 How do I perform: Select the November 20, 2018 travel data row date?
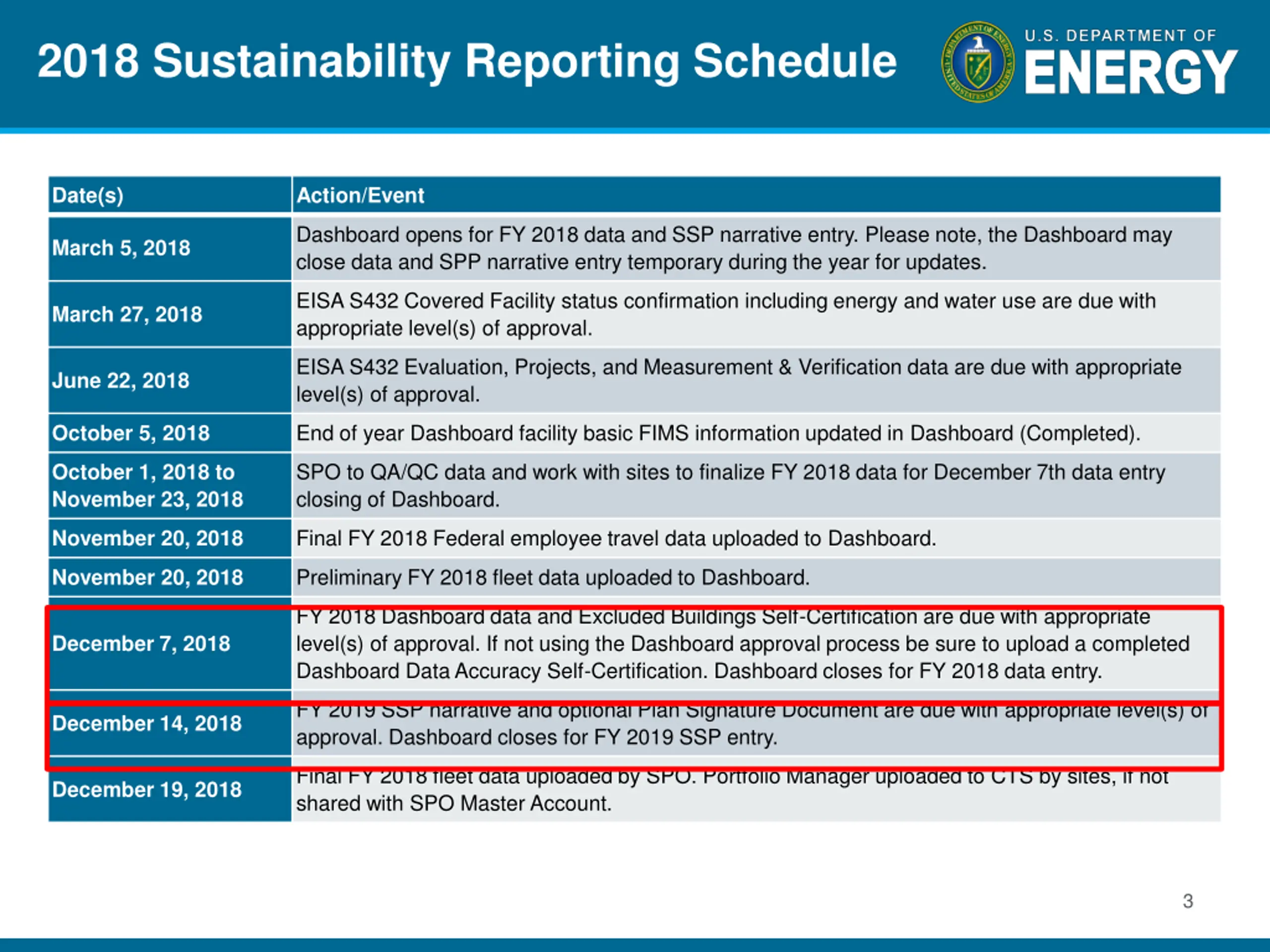pos(170,538)
